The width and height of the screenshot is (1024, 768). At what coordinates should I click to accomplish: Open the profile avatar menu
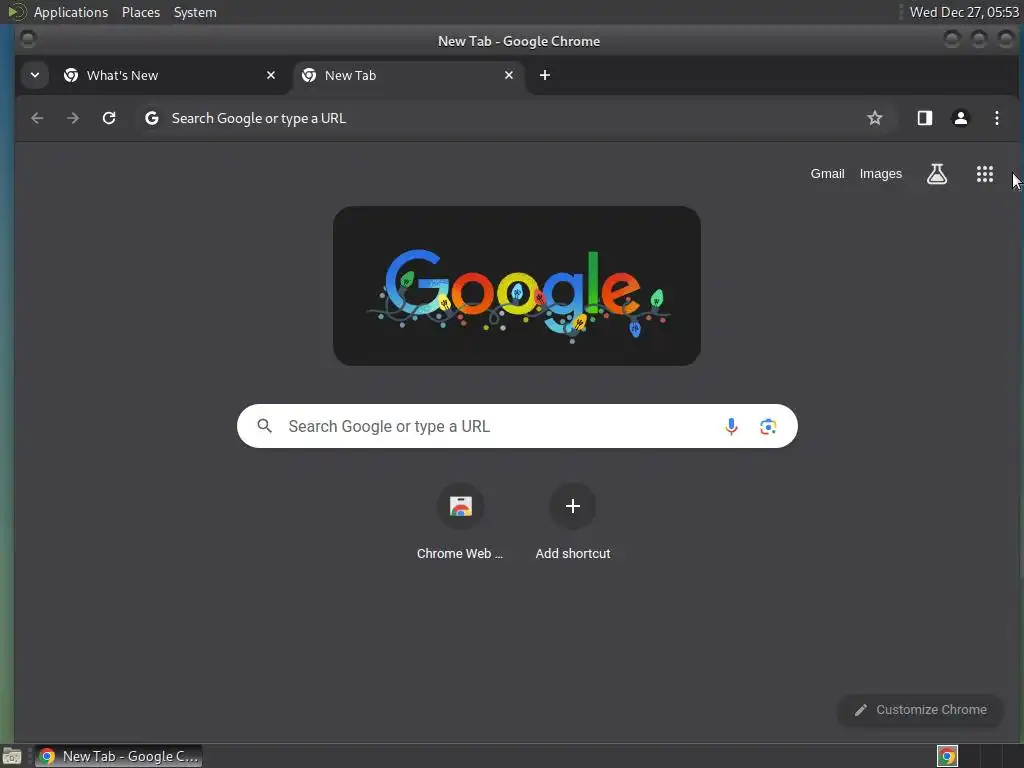[961, 118]
